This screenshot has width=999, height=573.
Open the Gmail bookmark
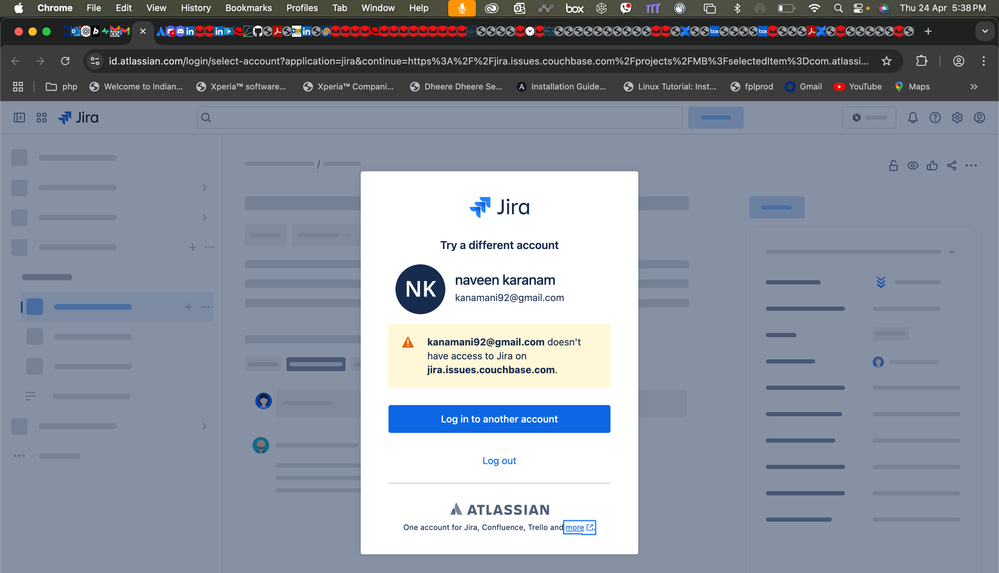click(803, 87)
